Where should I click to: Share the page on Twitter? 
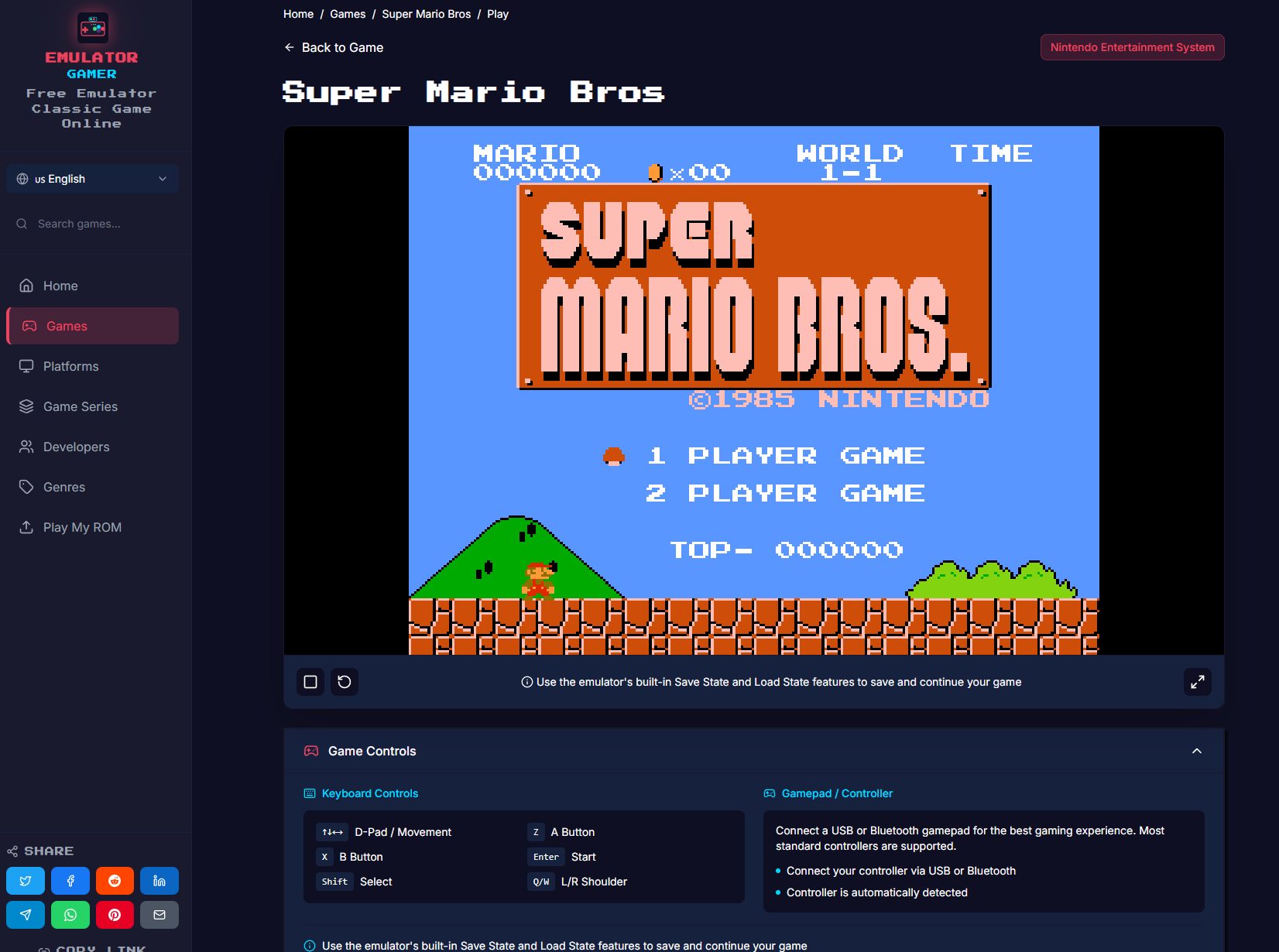26,881
